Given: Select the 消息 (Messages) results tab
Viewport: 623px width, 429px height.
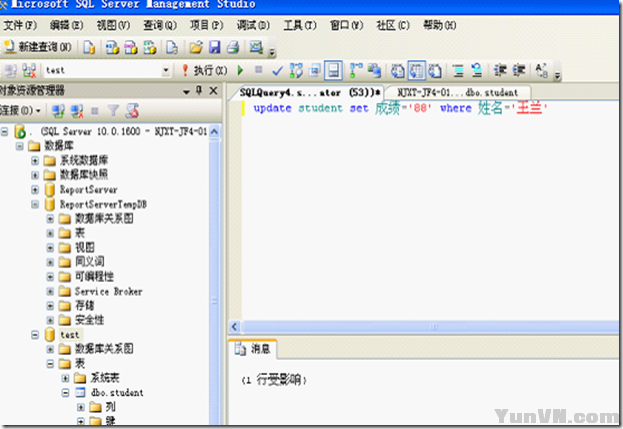Looking at the screenshot, I should 253,349.
